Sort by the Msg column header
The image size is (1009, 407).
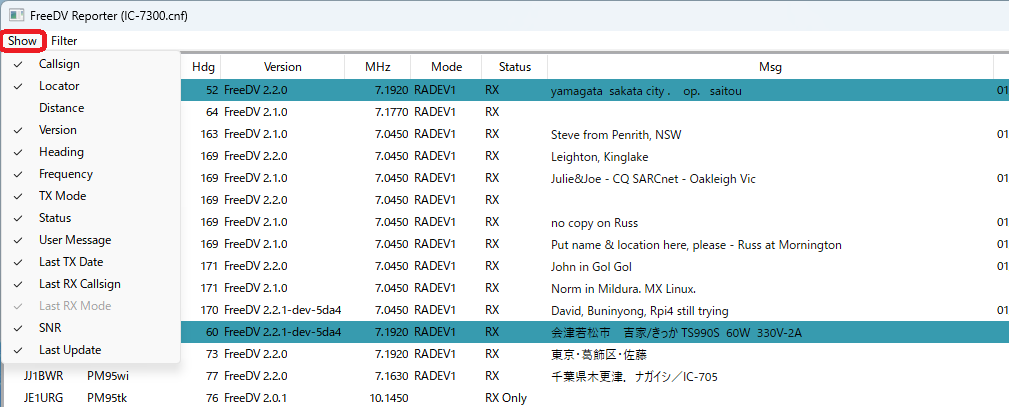[770, 67]
